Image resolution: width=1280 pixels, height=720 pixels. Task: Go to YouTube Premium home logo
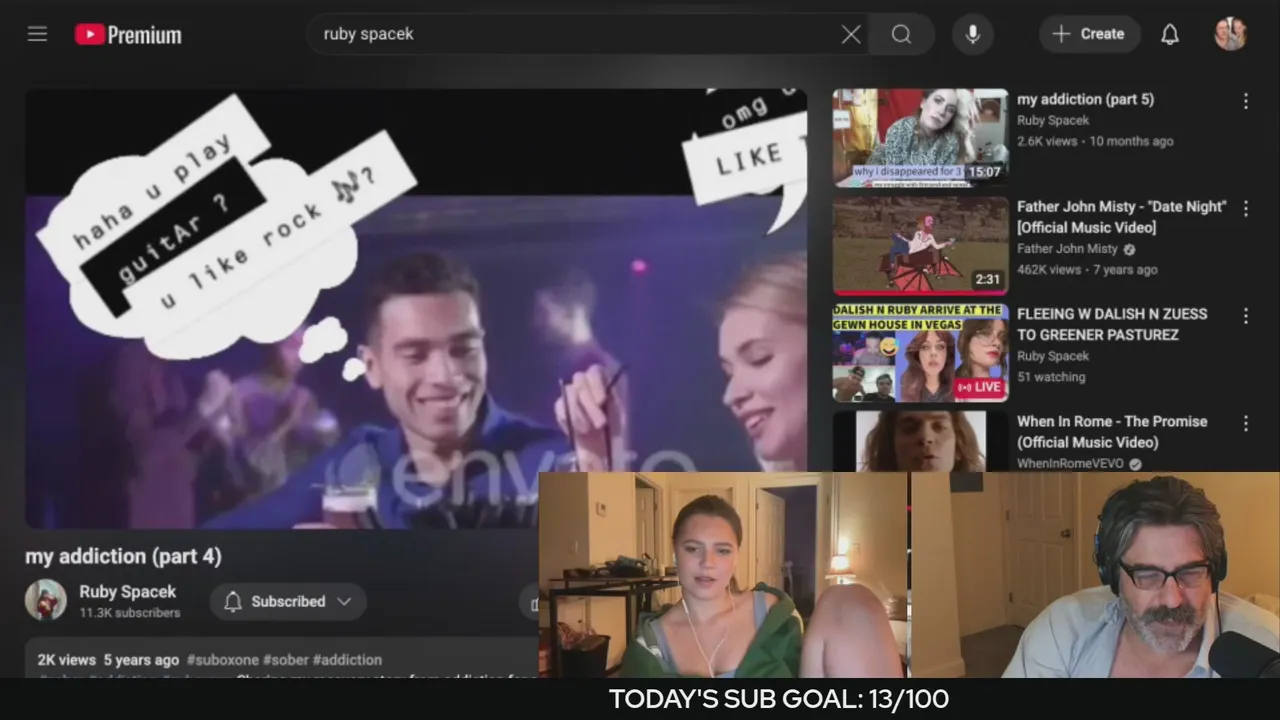pos(128,35)
